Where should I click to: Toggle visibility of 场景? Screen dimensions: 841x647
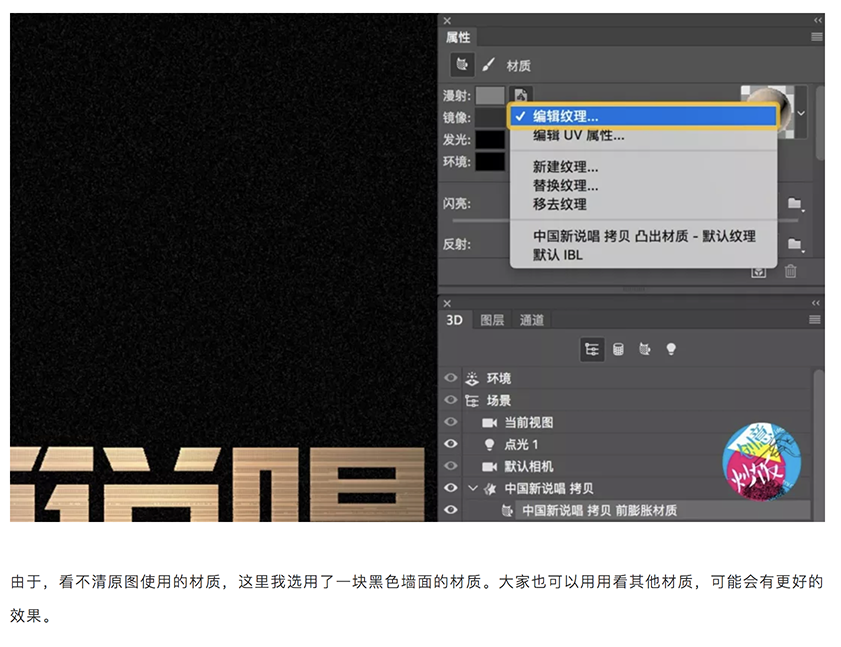(x=451, y=400)
